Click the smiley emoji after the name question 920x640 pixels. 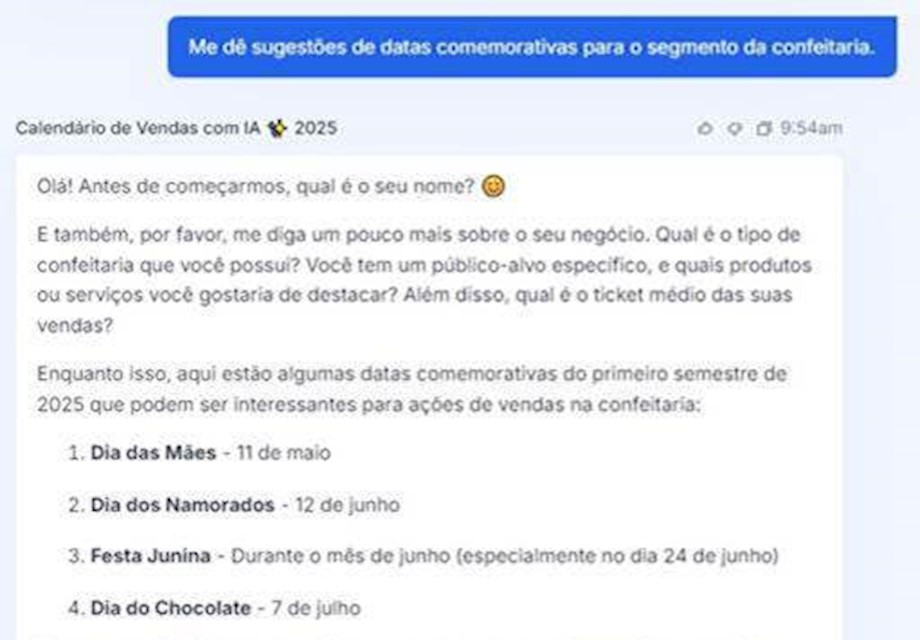coord(492,187)
